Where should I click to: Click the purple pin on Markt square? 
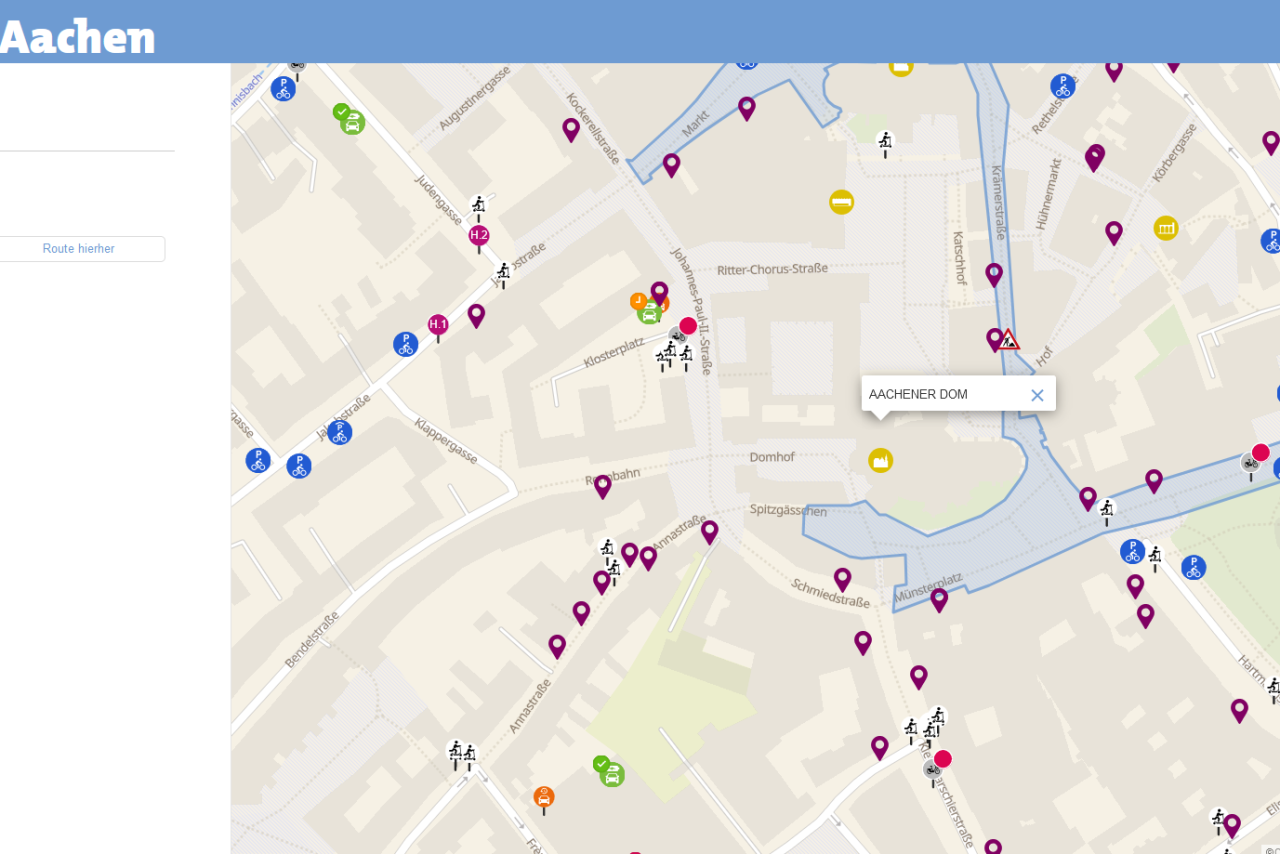(x=746, y=107)
